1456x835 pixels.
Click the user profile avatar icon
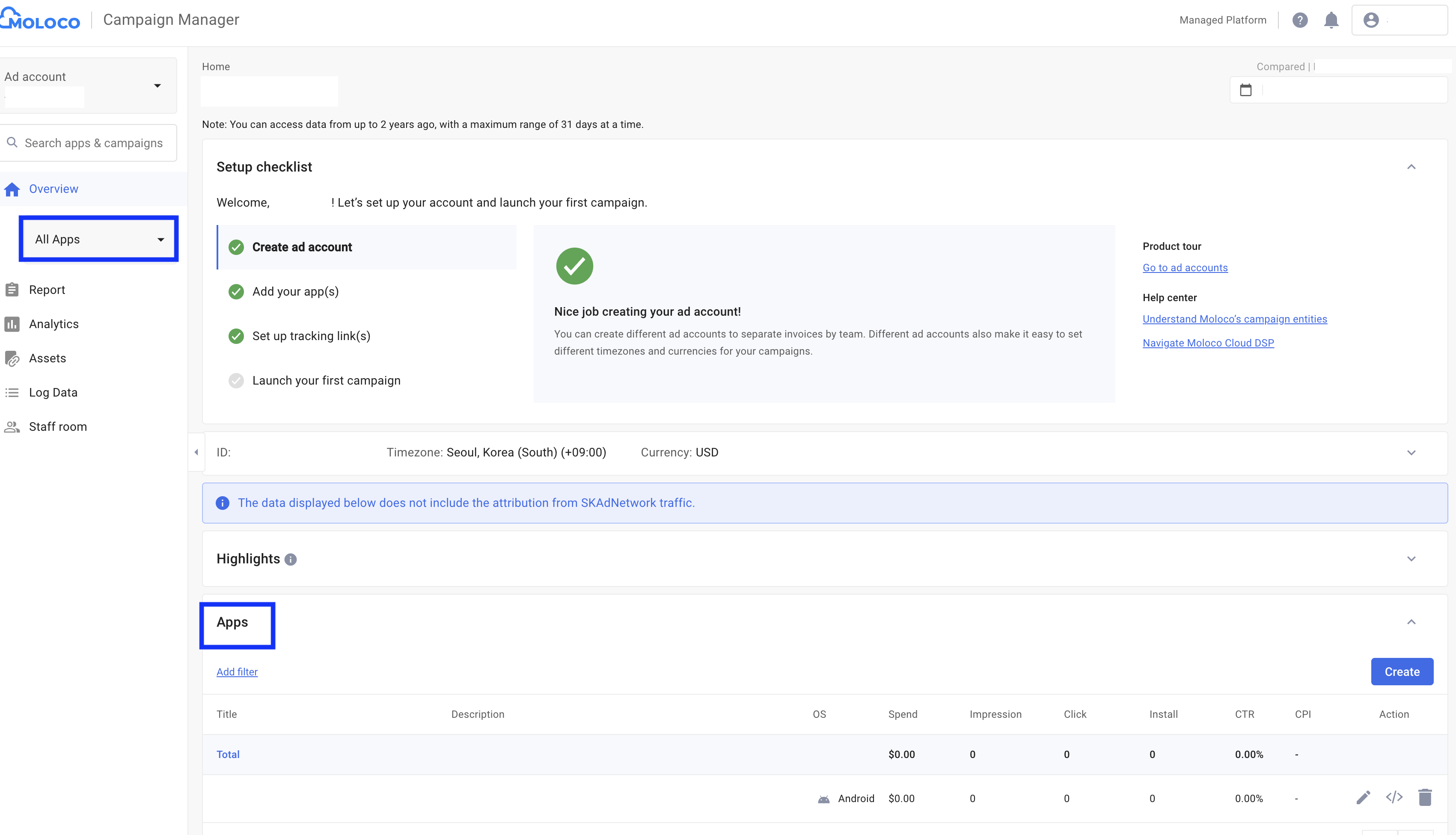click(x=1370, y=20)
